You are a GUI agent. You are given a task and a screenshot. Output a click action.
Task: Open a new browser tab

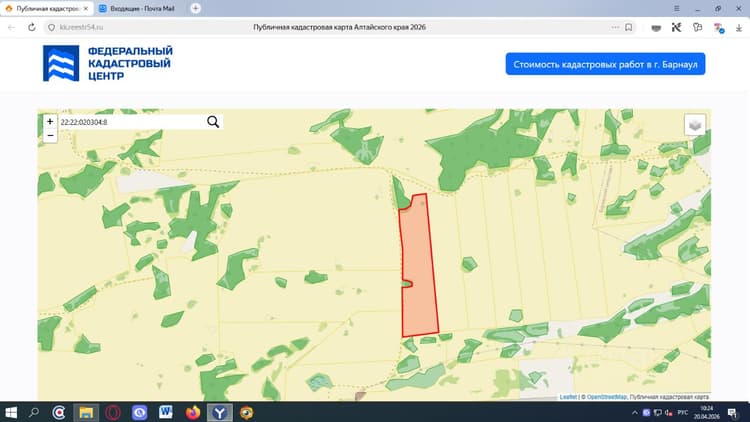(196, 8)
